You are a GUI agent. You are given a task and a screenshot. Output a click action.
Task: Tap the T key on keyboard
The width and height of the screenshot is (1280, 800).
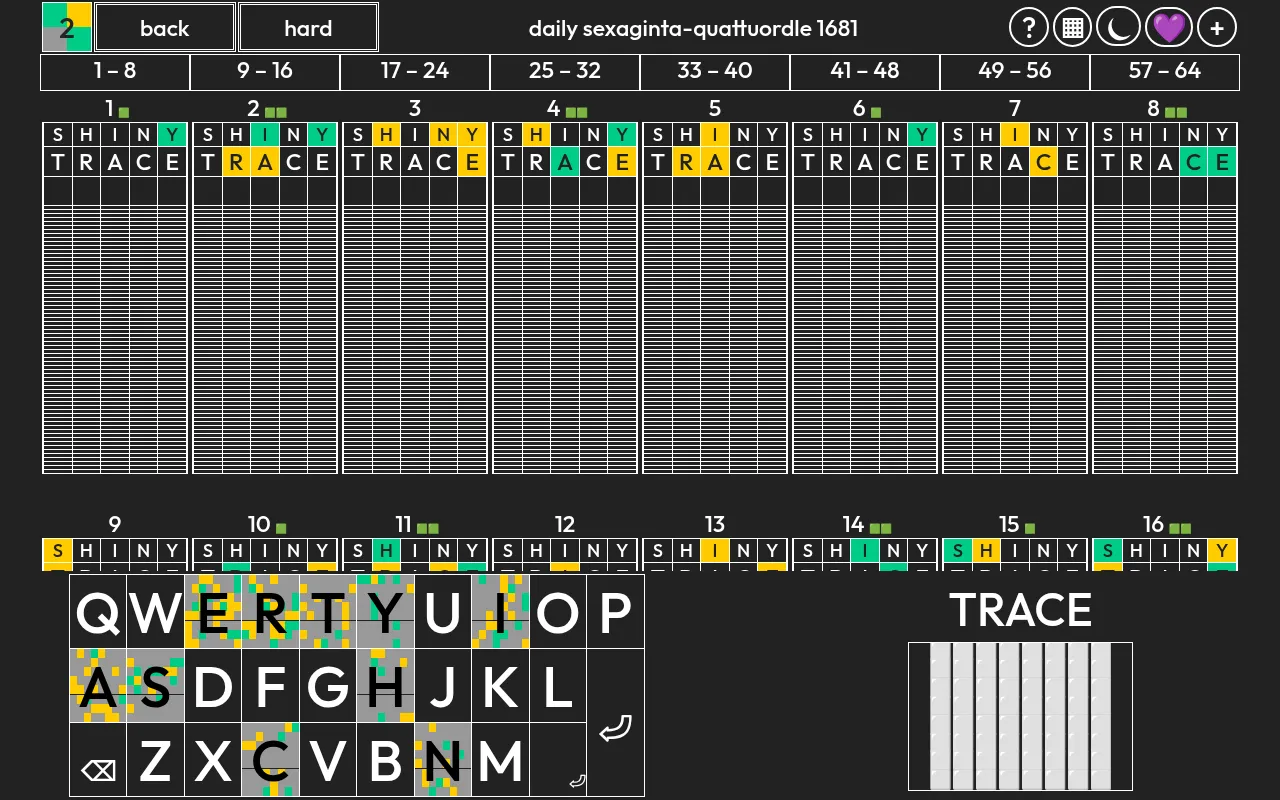click(x=328, y=612)
